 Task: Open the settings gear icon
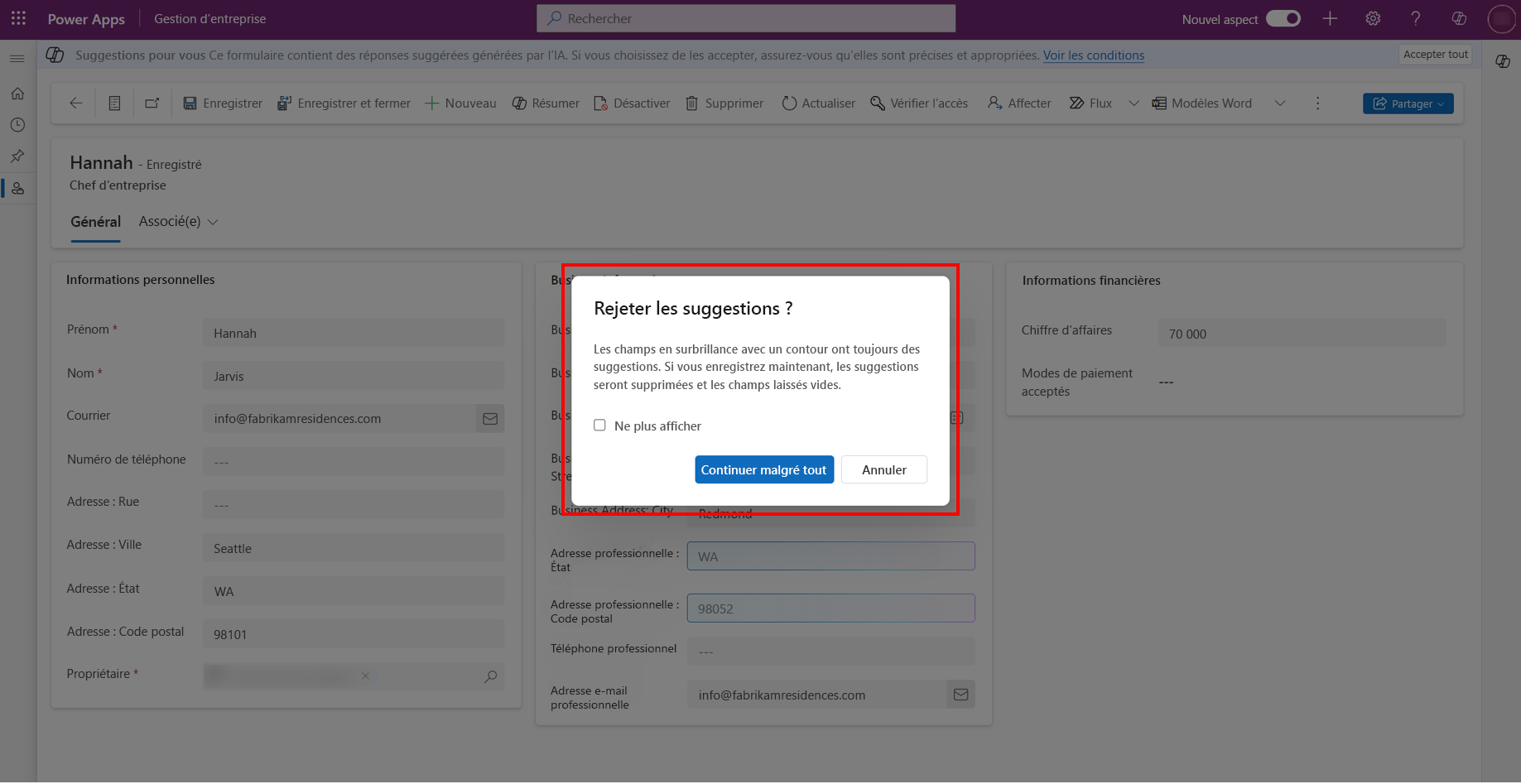[x=1373, y=18]
